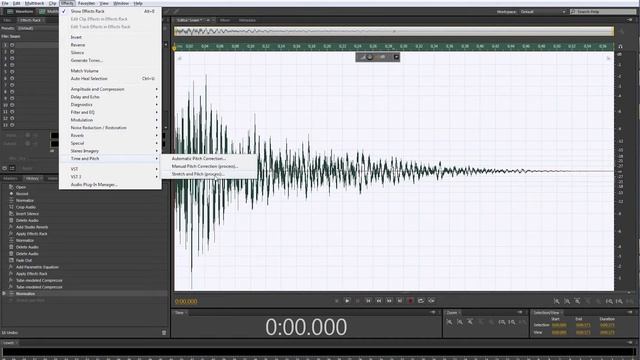
Task: Select Fade Out history entry
Action: (24, 260)
